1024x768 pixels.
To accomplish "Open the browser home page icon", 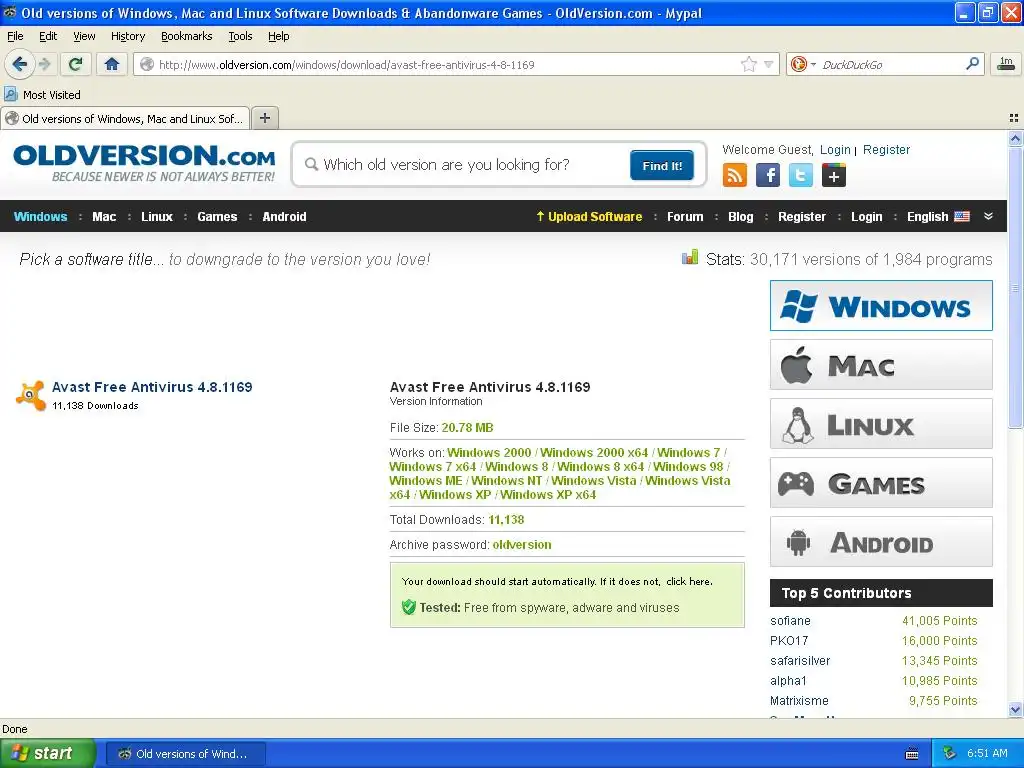I will (x=112, y=64).
